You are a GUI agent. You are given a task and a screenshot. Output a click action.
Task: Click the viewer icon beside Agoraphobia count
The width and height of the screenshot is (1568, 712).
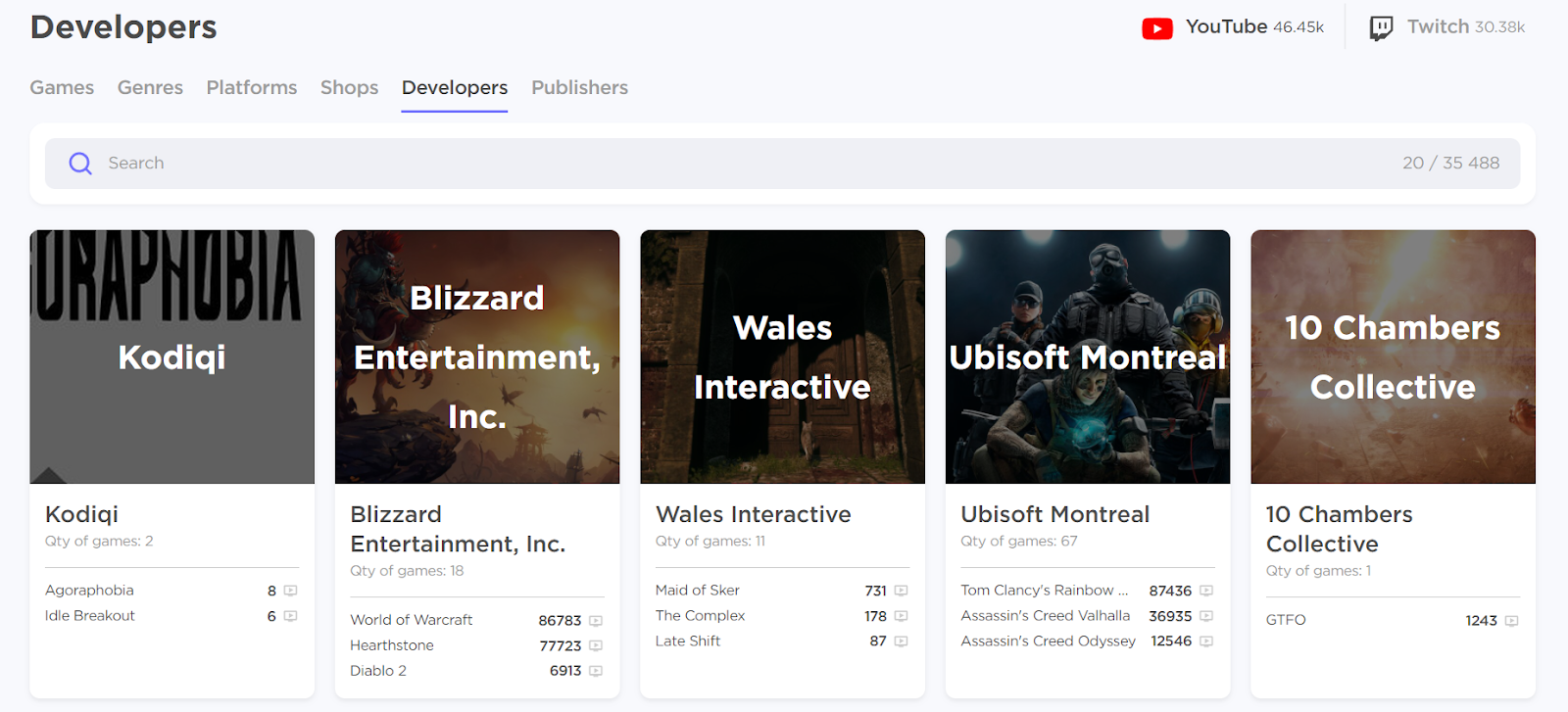point(290,591)
